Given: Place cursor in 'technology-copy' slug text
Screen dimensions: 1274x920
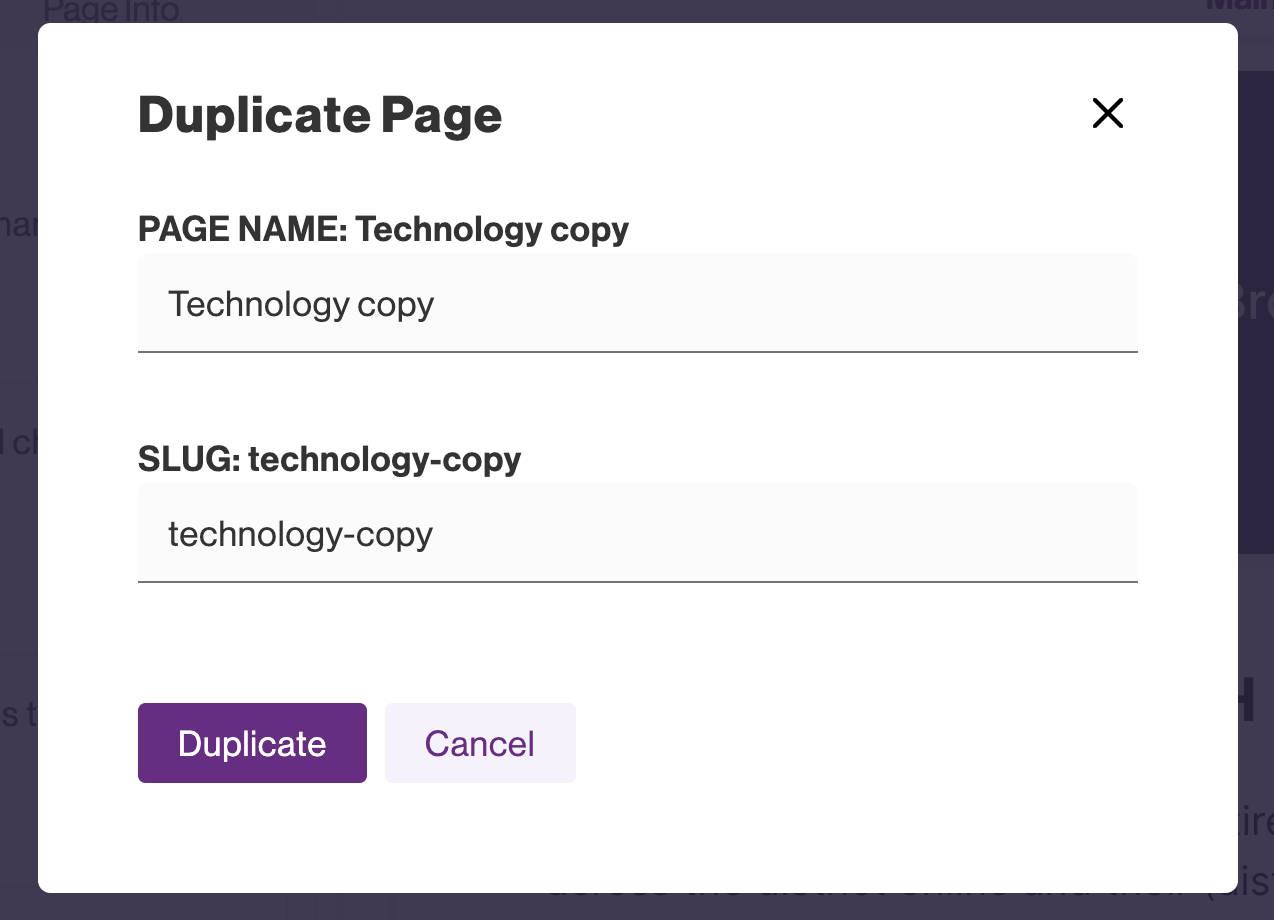Looking at the screenshot, I should pyautogui.click(x=300, y=534).
